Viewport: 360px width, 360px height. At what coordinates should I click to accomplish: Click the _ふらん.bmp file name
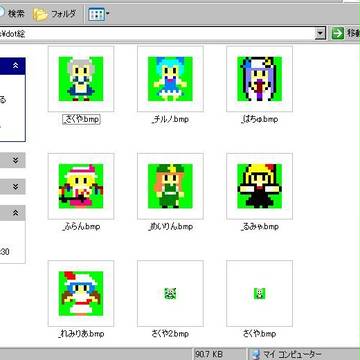(81, 227)
